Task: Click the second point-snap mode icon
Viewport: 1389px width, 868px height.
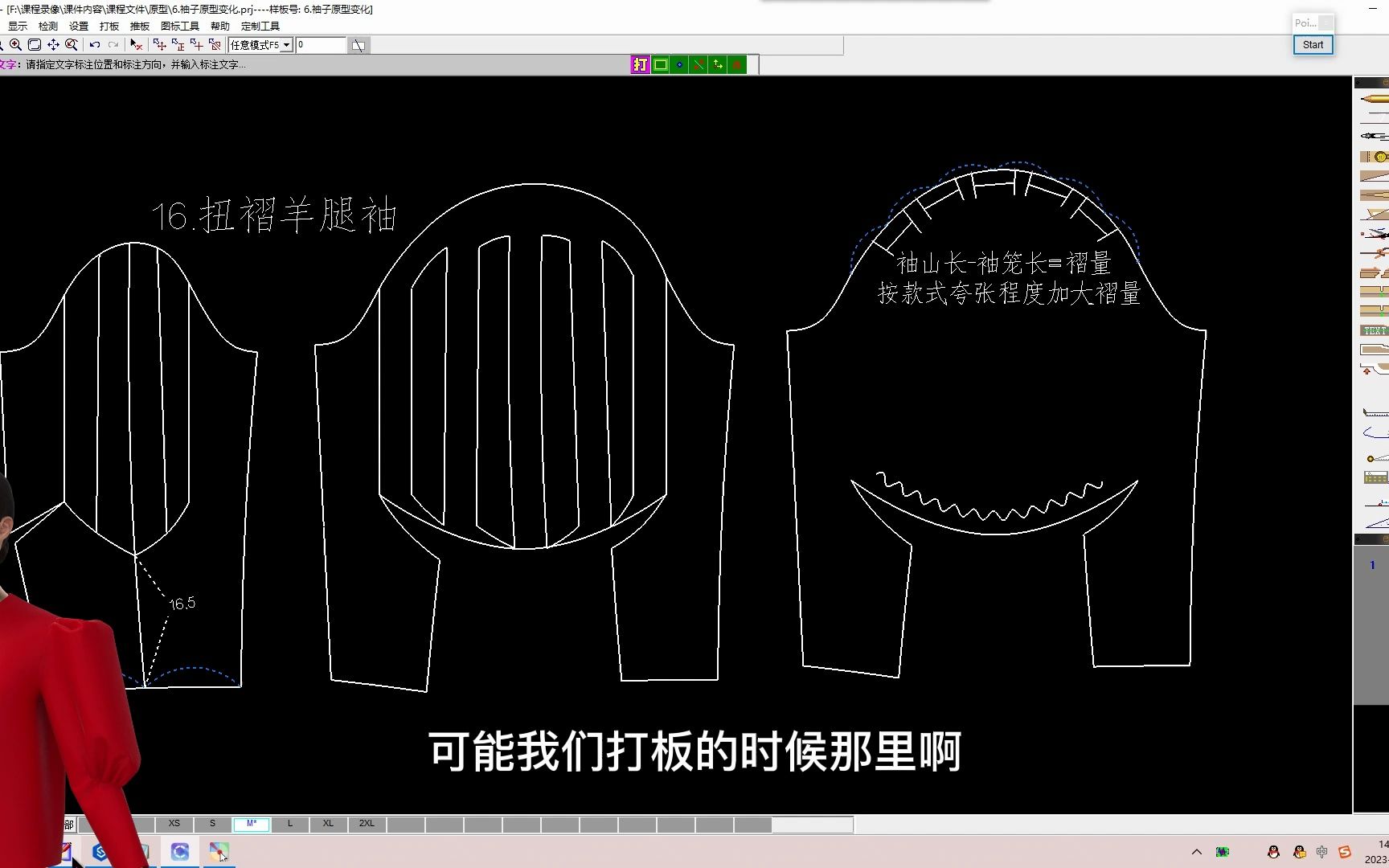Action: tap(178, 45)
